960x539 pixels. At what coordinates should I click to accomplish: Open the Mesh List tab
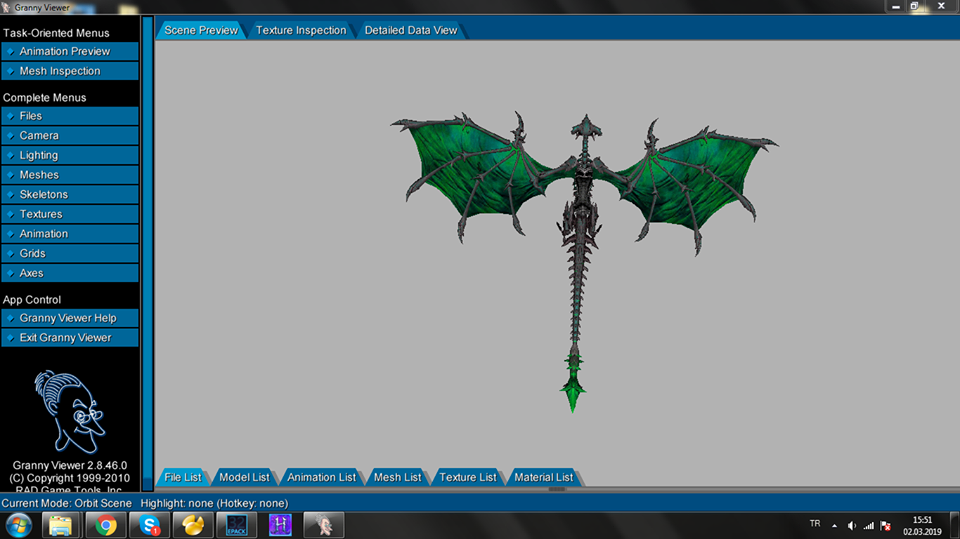coord(397,477)
